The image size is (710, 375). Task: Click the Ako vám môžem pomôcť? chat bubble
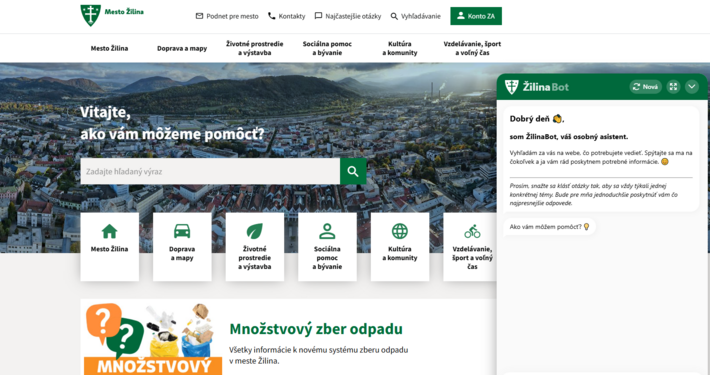(x=550, y=227)
